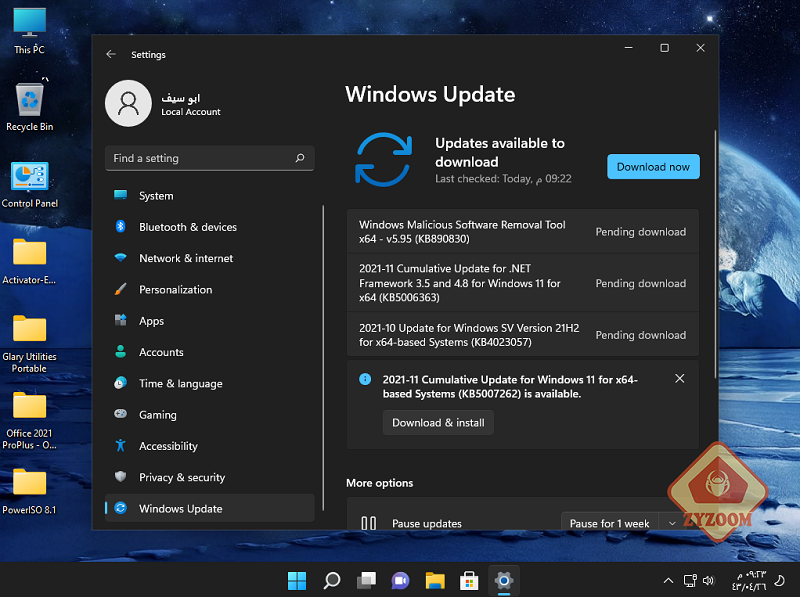This screenshot has height=597, width=800.
Task: Click Download & install for KB5007262
Action: tap(438, 422)
